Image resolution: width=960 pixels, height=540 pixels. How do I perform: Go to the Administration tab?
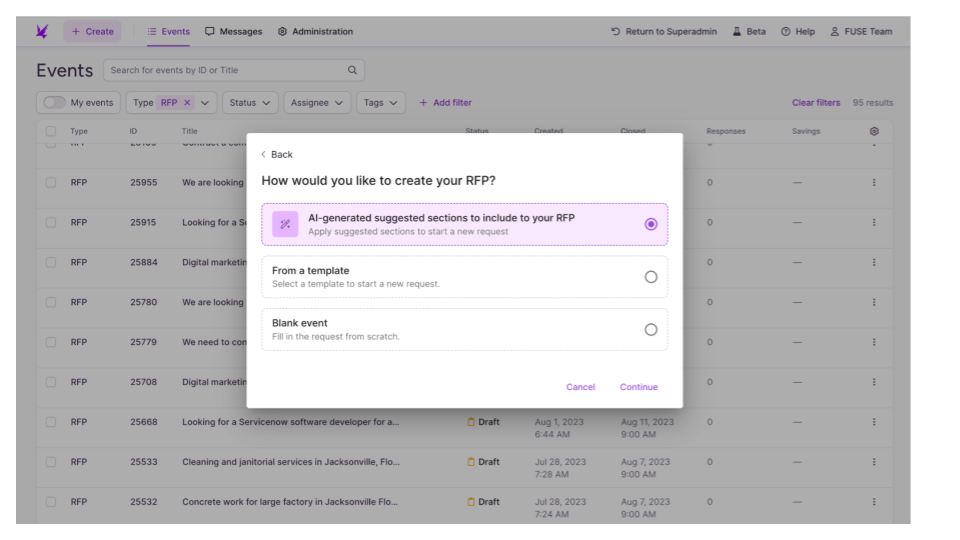315,32
